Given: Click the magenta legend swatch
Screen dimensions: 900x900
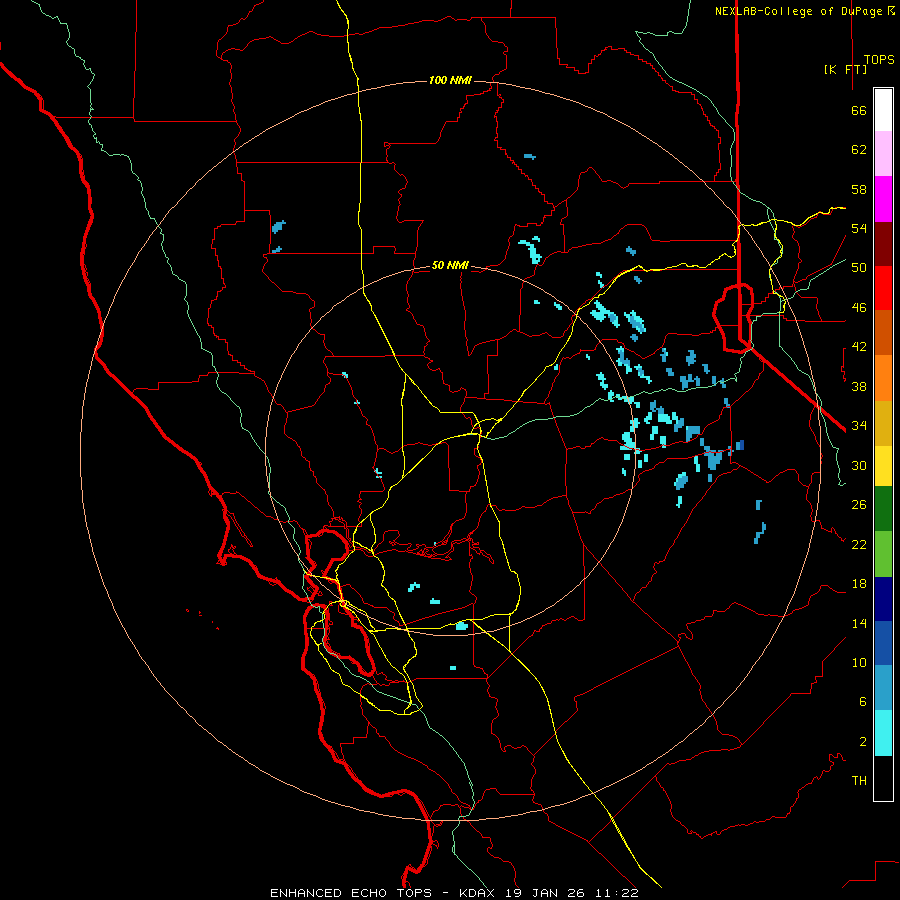Looking at the screenshot, I should click(883, 199).
